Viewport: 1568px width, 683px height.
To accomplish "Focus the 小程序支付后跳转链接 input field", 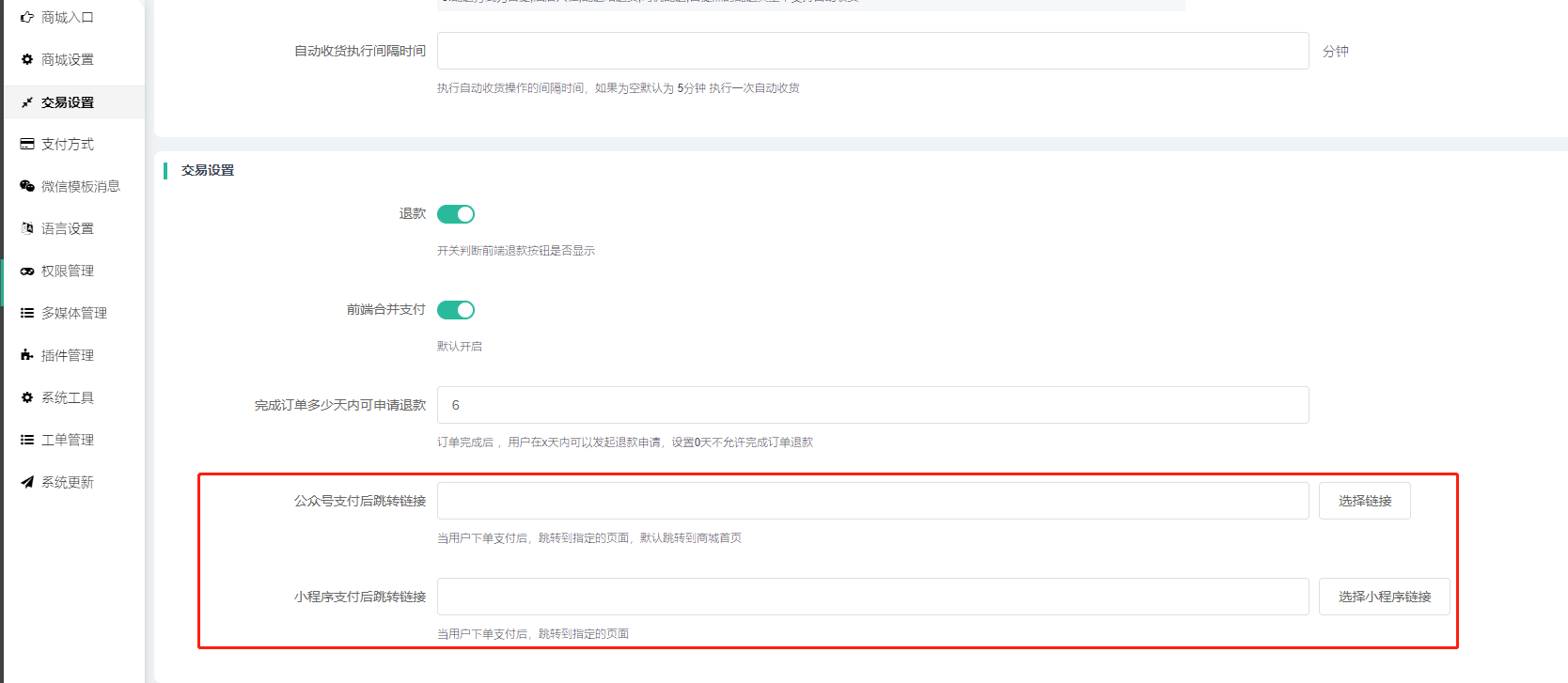I will [873, 597].
